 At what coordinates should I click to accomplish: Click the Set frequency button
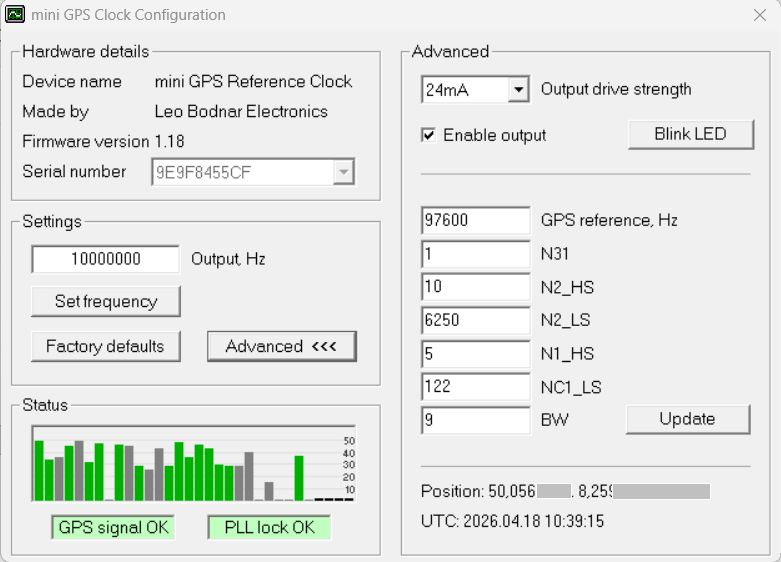point(105,301)
